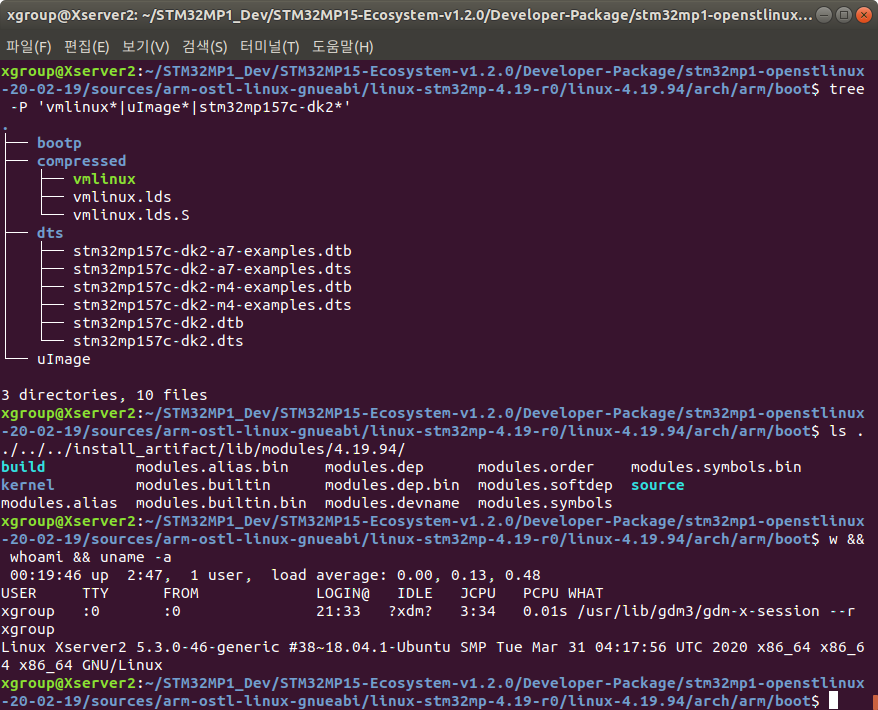
Task: Click modules.order in ls output
Action: pos(536,467)
